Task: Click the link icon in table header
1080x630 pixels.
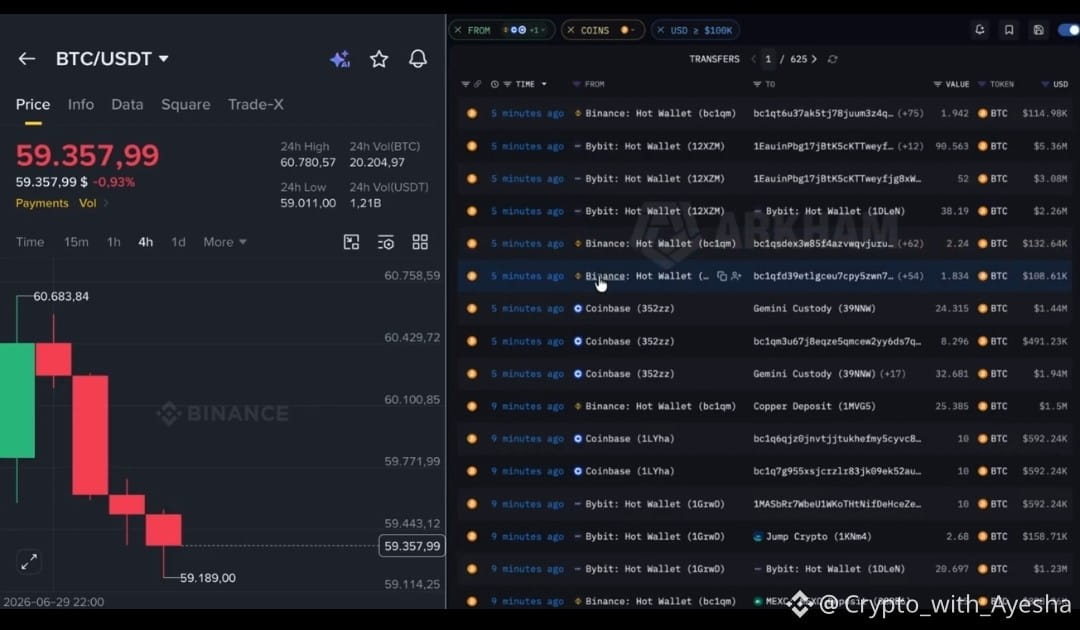Action: tap(477, 84)
